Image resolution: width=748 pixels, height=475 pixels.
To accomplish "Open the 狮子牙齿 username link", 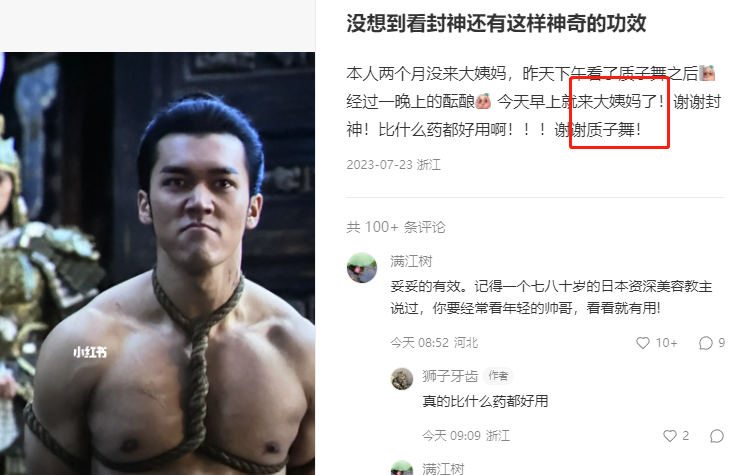I will point(450,376).
